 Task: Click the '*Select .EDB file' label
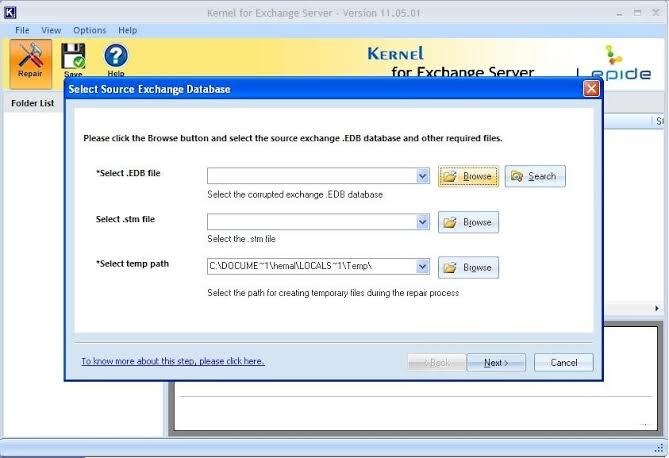pos(128,173)
